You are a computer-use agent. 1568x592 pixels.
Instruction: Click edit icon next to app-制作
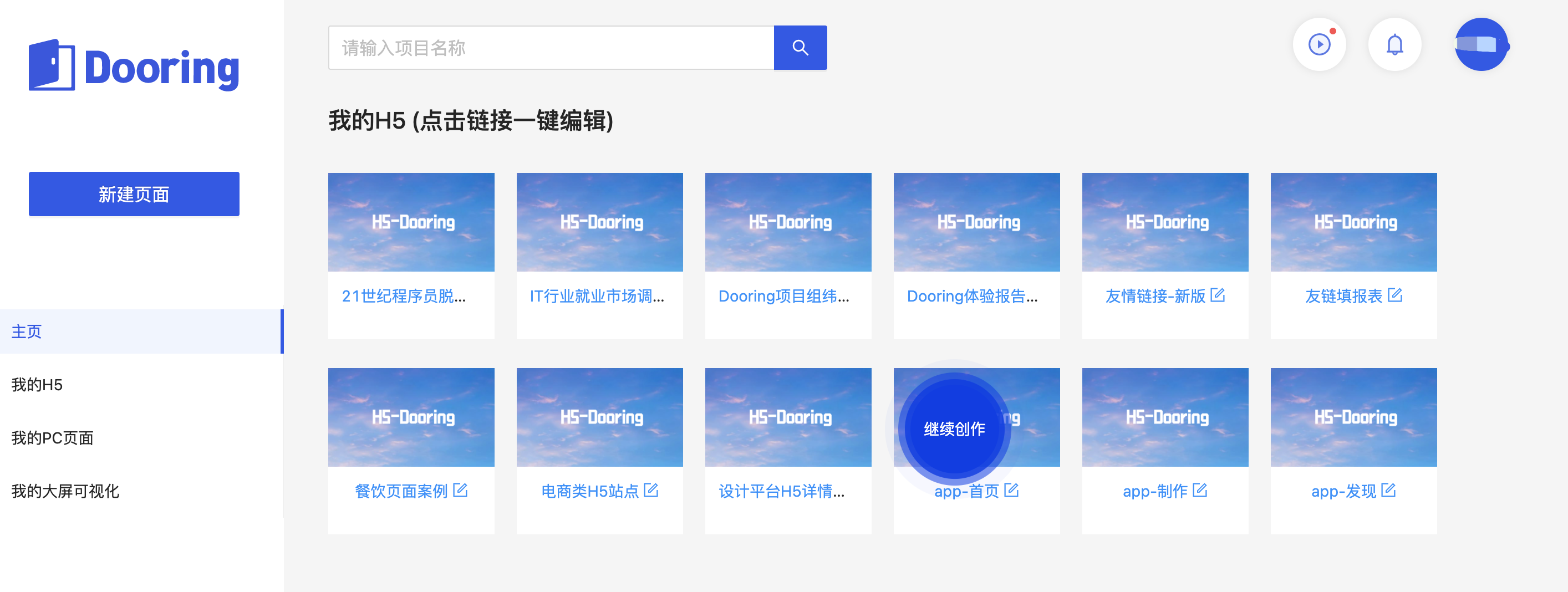[x=1200, y=490]
